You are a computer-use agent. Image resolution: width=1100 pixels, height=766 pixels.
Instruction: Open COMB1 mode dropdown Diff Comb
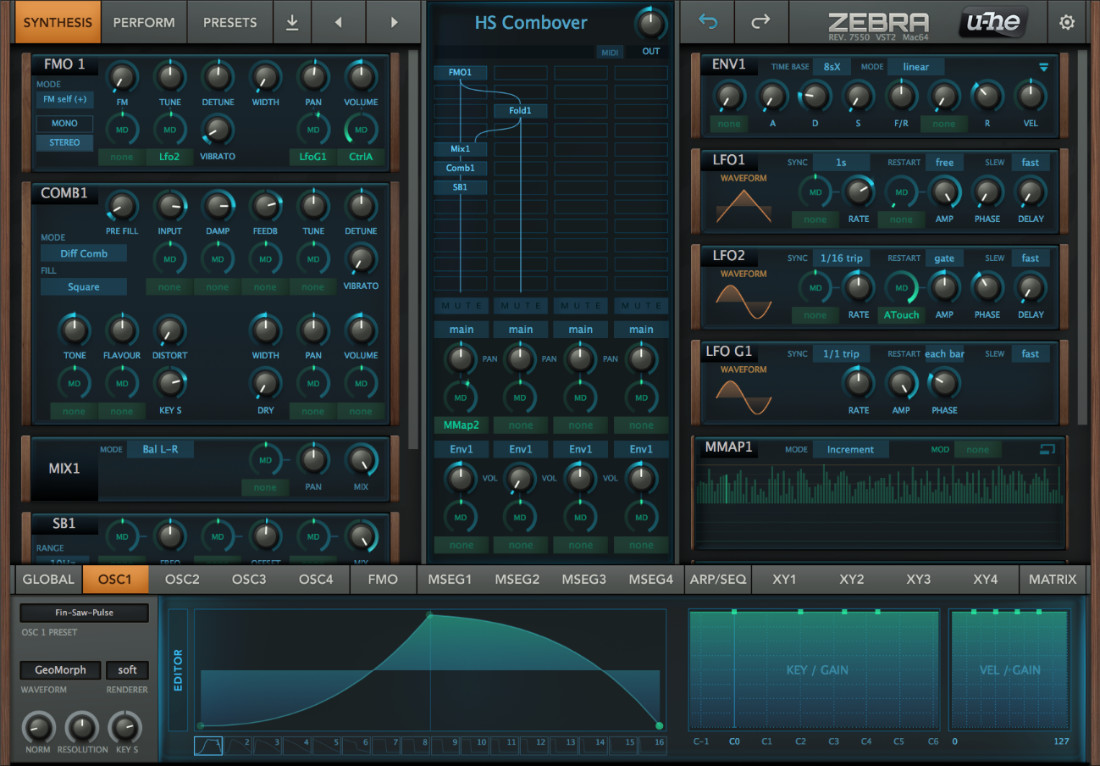point(83,253)
